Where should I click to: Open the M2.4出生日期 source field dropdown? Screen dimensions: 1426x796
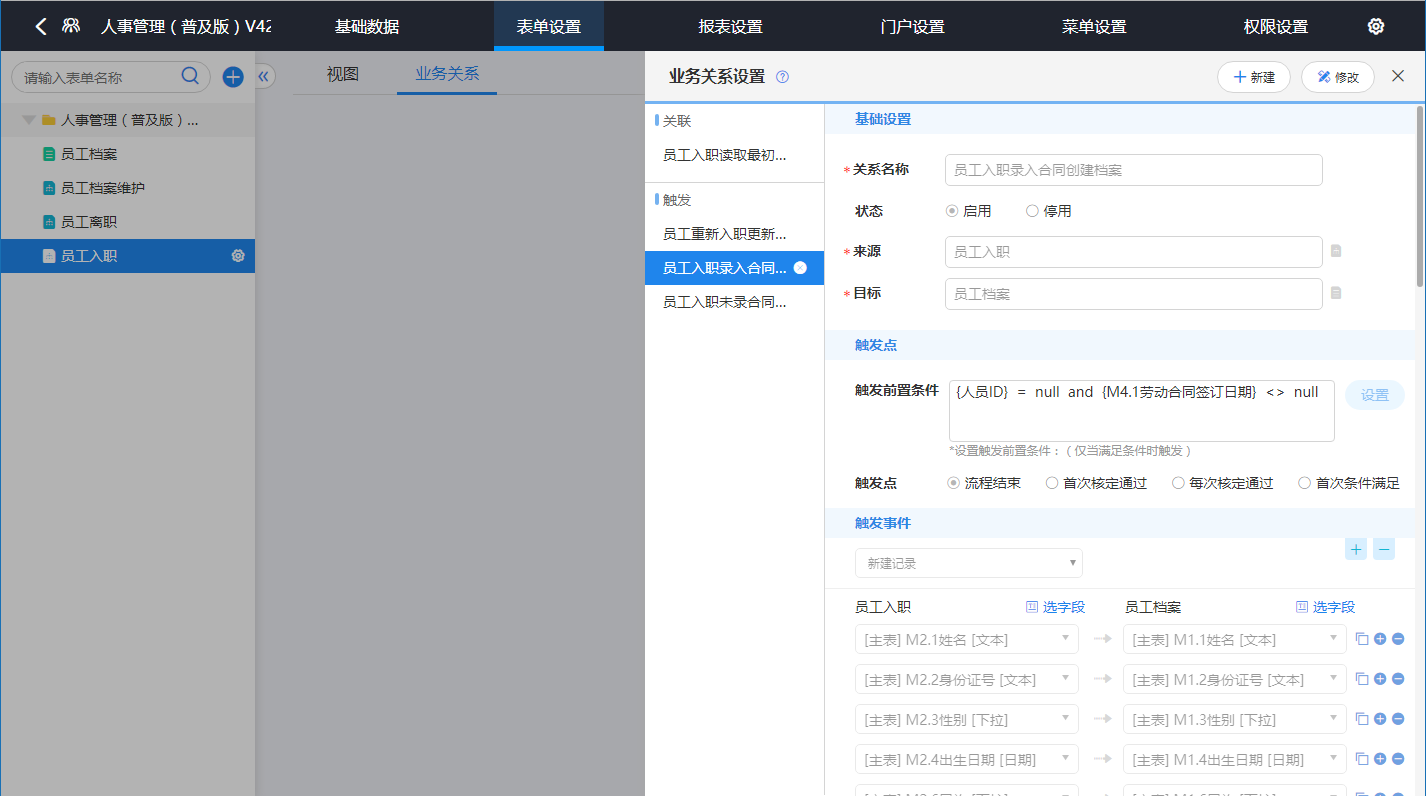tap(966, 759)
